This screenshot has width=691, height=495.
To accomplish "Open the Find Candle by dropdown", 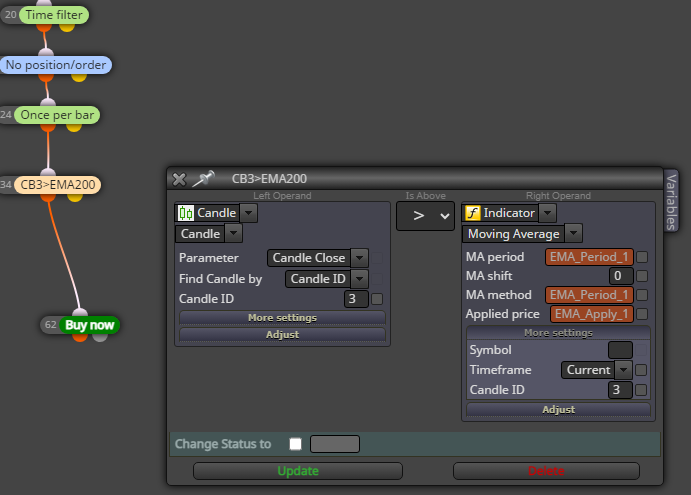I will 360,279.
